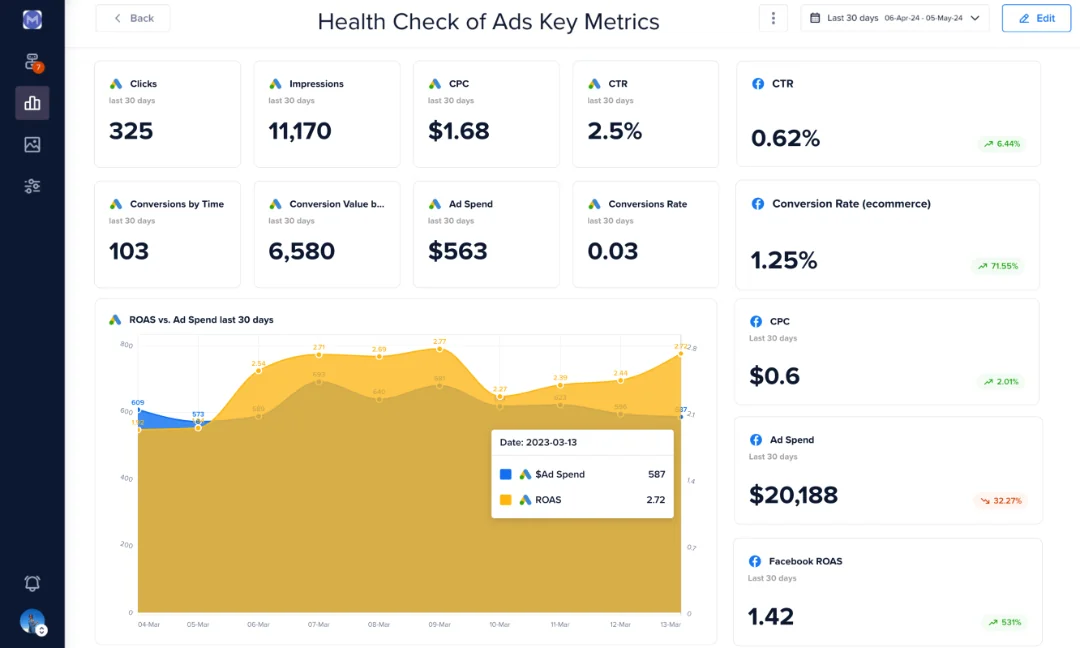Click blue $Ad Spend legend swatch in tooltip
This screenshot has height=648, width=1080.
pos(506,474)
